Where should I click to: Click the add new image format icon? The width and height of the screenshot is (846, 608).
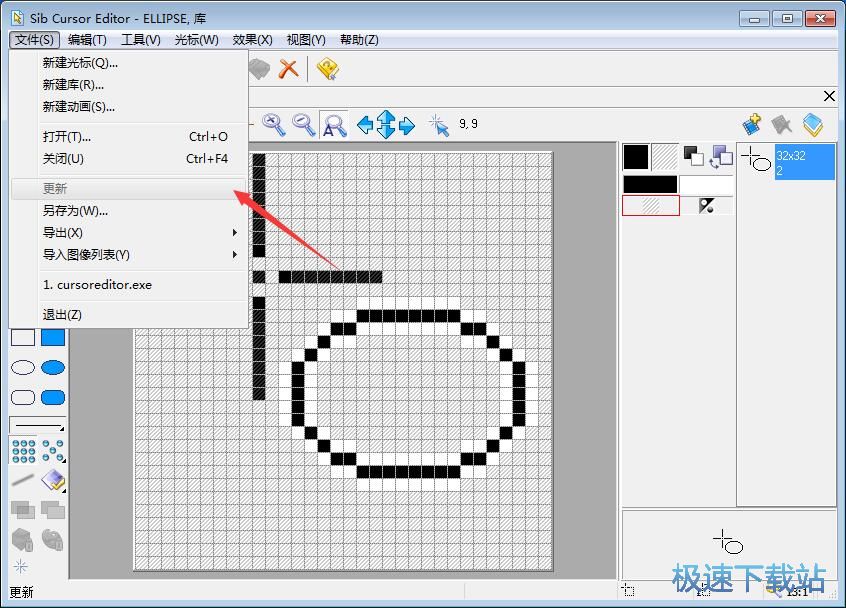pyautogui.click(x=752, y=124)
